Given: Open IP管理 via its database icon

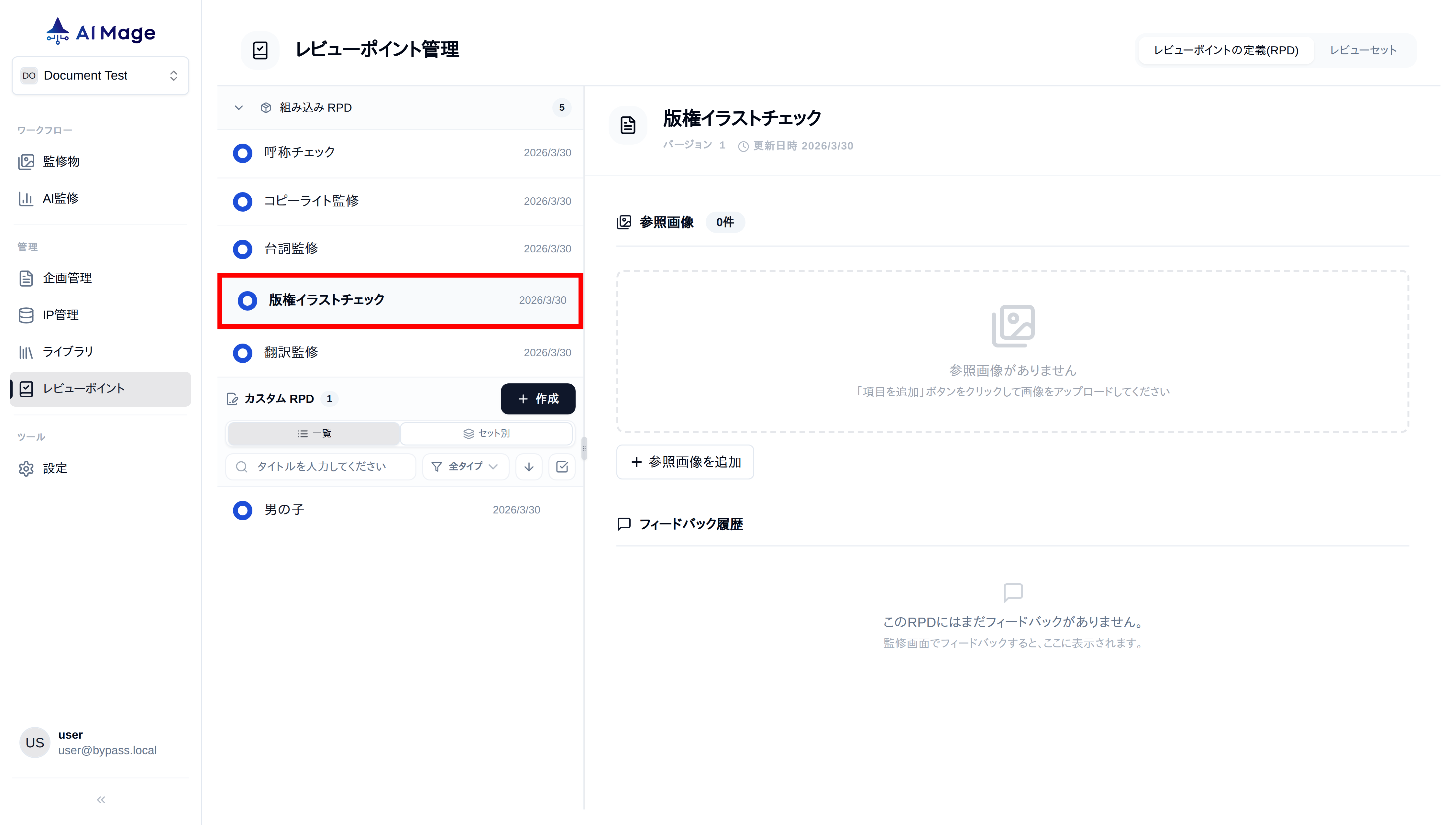Looking at the screenshot, I should [x=27, y=315].
